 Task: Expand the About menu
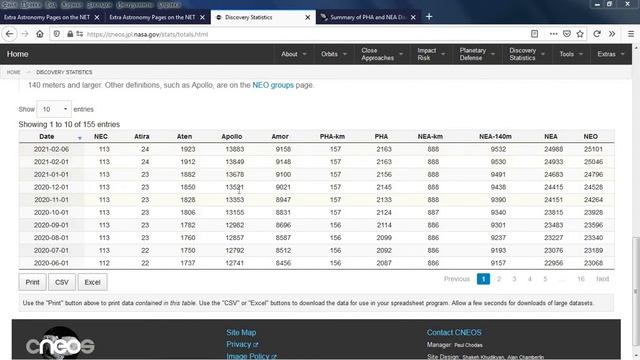pyautogui.click(x=293, y=54)
